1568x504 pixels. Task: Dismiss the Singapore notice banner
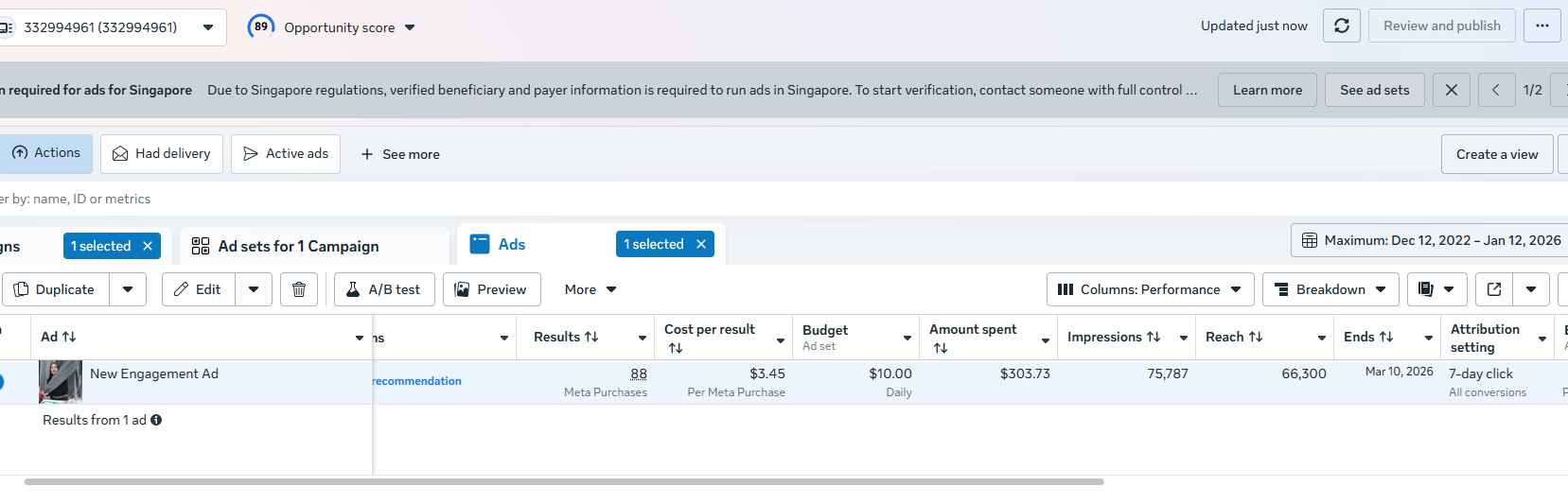tap(1451, 90)
